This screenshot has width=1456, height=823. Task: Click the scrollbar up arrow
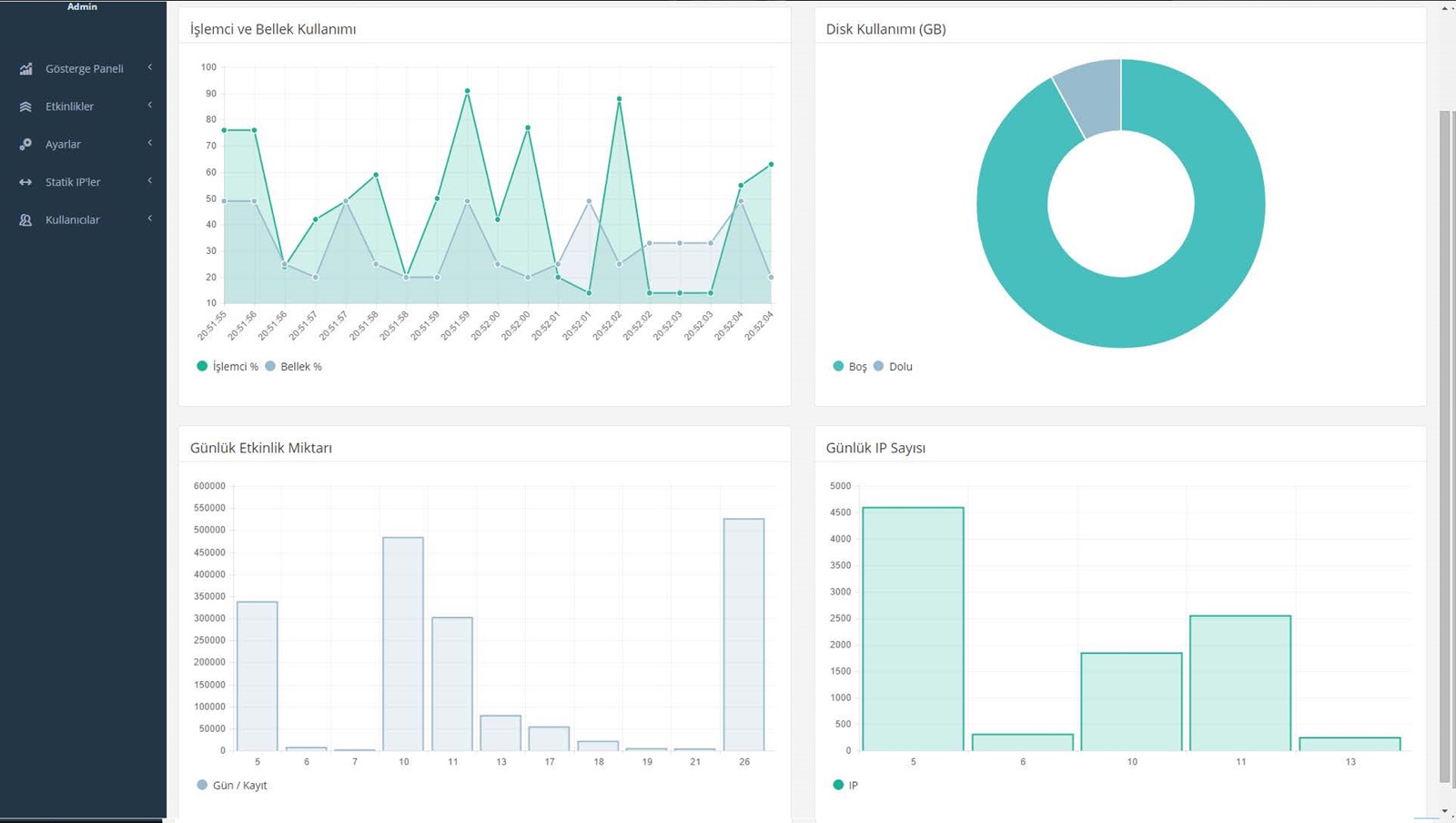[x=1445, y=8]
